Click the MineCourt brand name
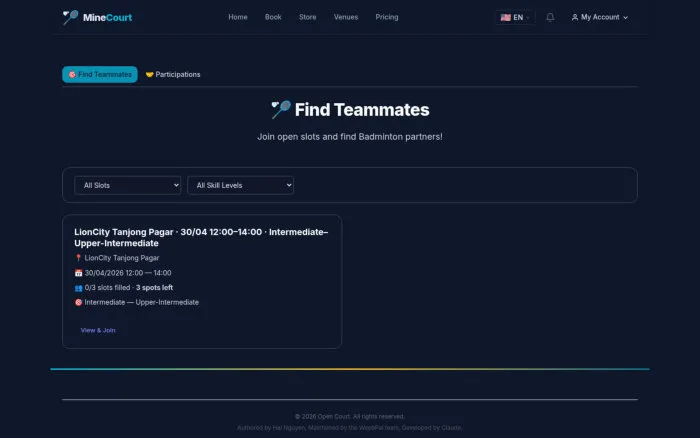The width and height of the screenshot is (700, 438). pos(107,17)
